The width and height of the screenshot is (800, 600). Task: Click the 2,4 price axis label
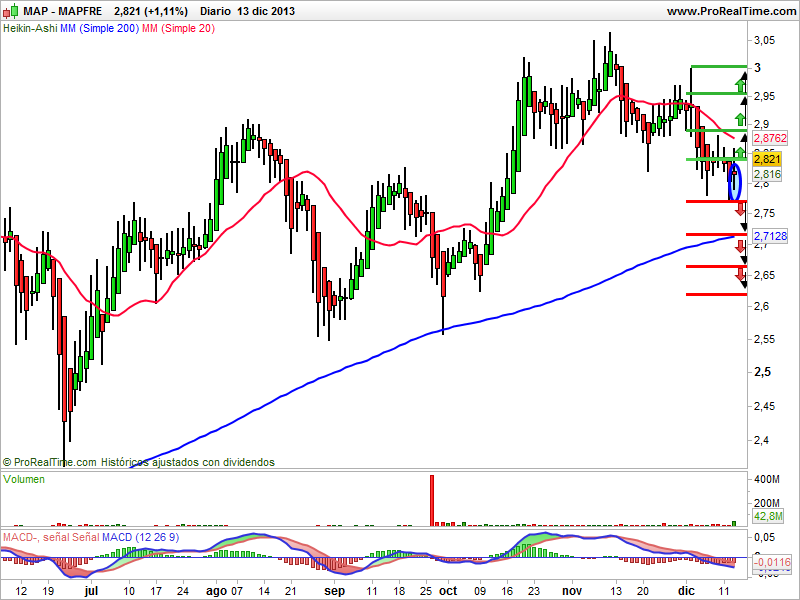(761, 440)
